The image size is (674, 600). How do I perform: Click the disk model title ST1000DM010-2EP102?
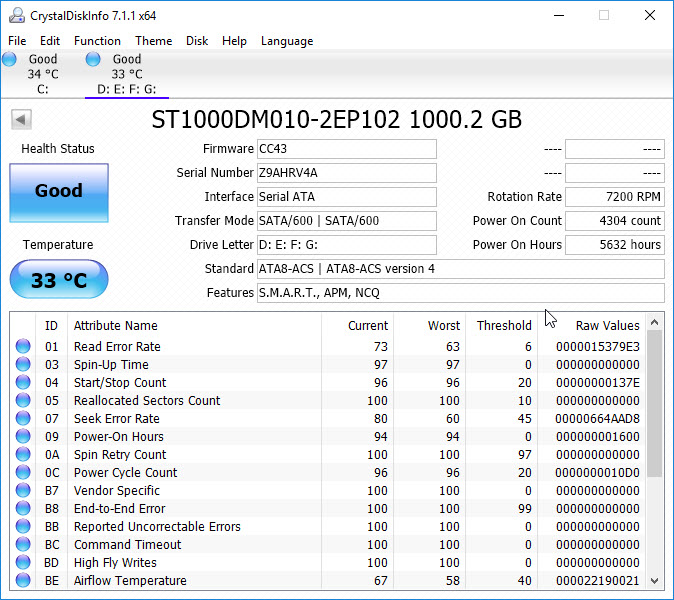click(276, 119)
